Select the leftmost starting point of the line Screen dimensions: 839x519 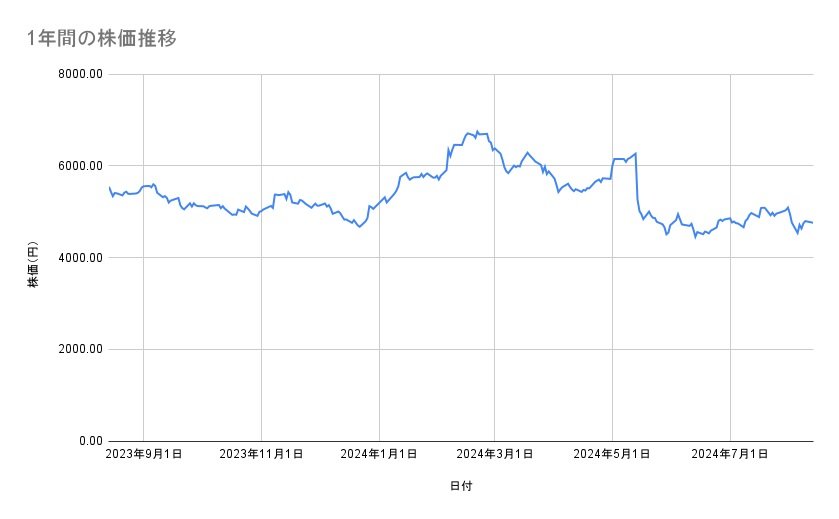pos(109,187)
